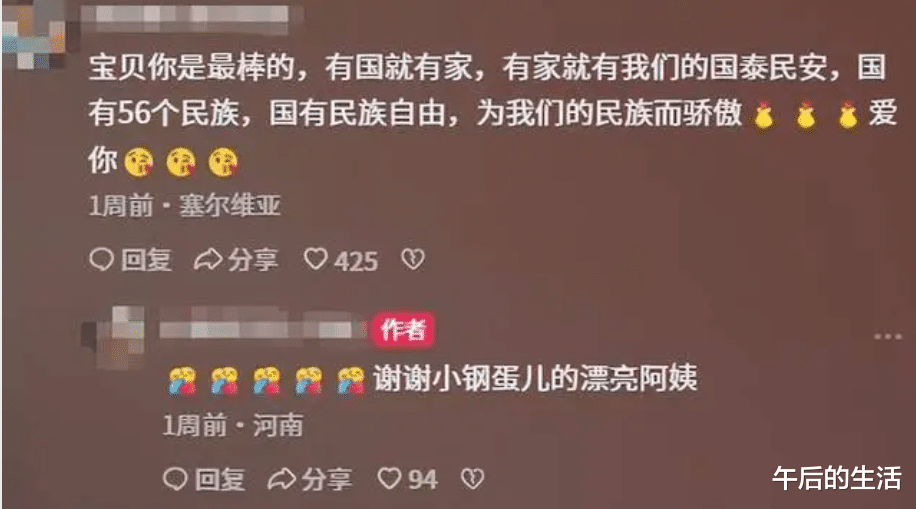Click the red 作者 author badge

(x=403, y=330)
